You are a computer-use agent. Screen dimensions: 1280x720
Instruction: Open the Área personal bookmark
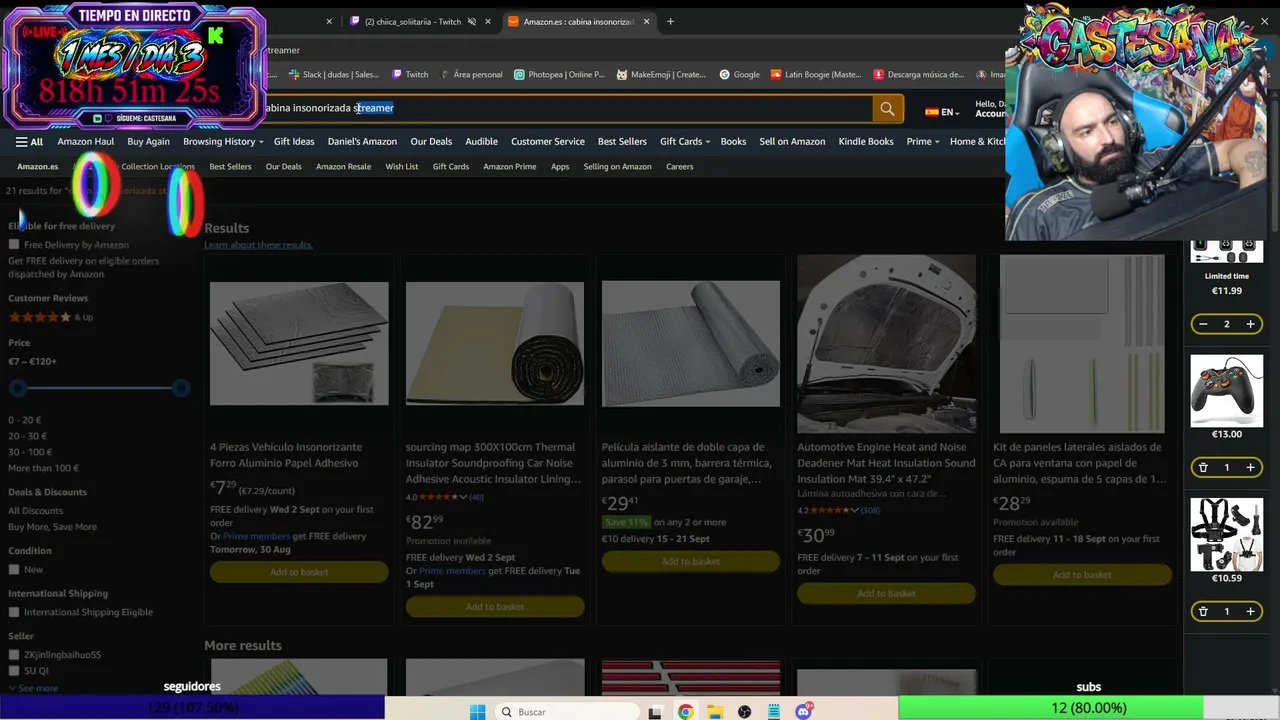coord(470,74)
